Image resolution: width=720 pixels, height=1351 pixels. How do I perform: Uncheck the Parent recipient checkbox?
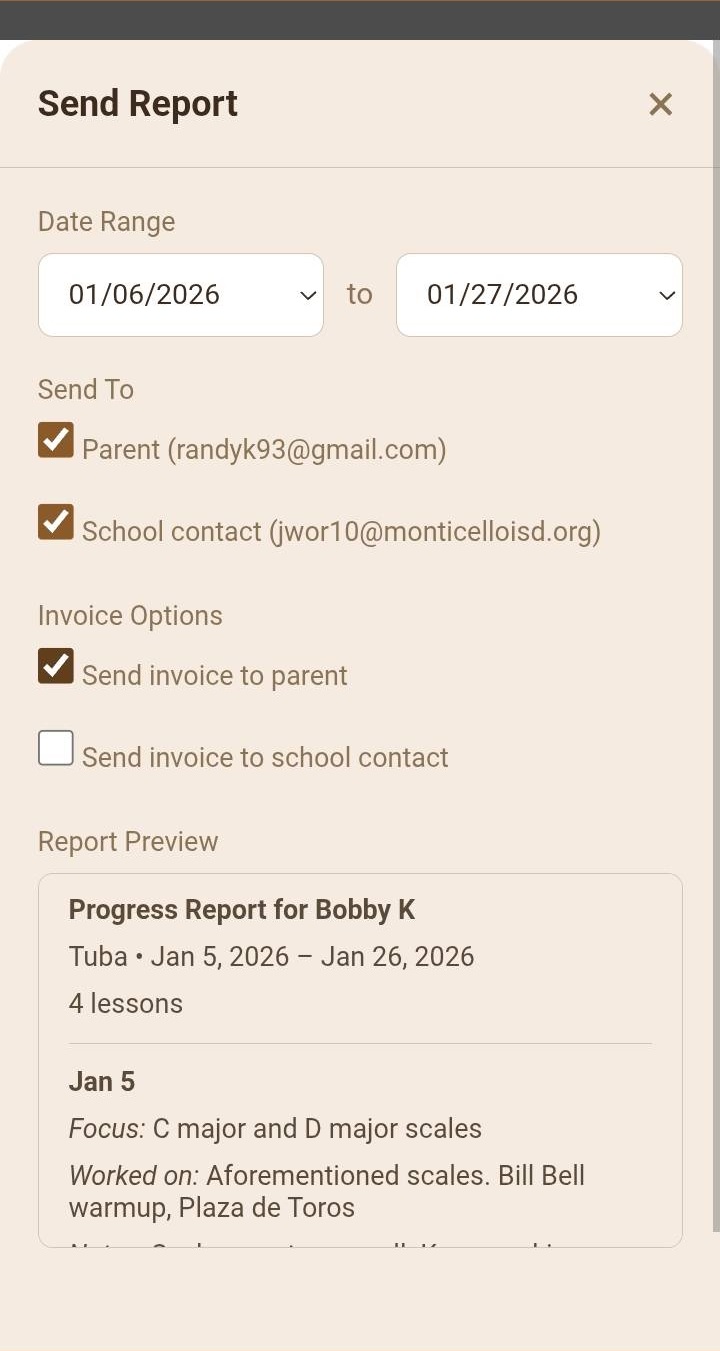pyautogui.click(x=56, y=440)
